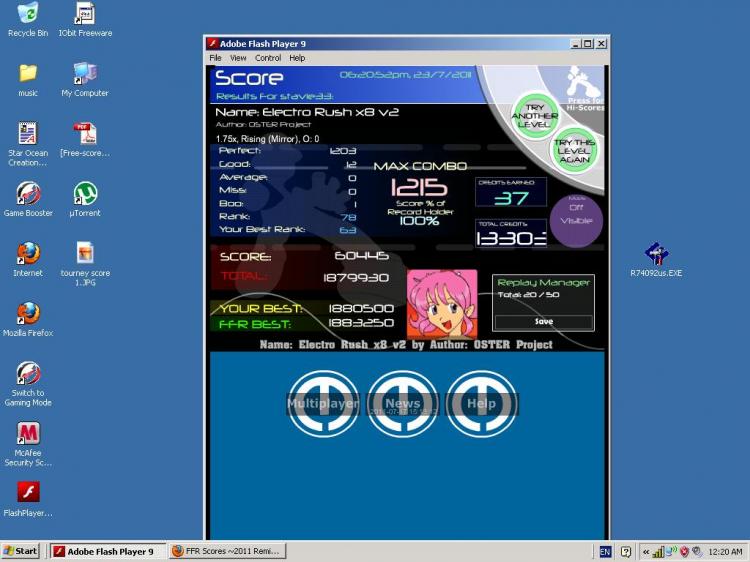
Task: Click the pink-haired anime avatar thumbnail
Action: (442, 303)
